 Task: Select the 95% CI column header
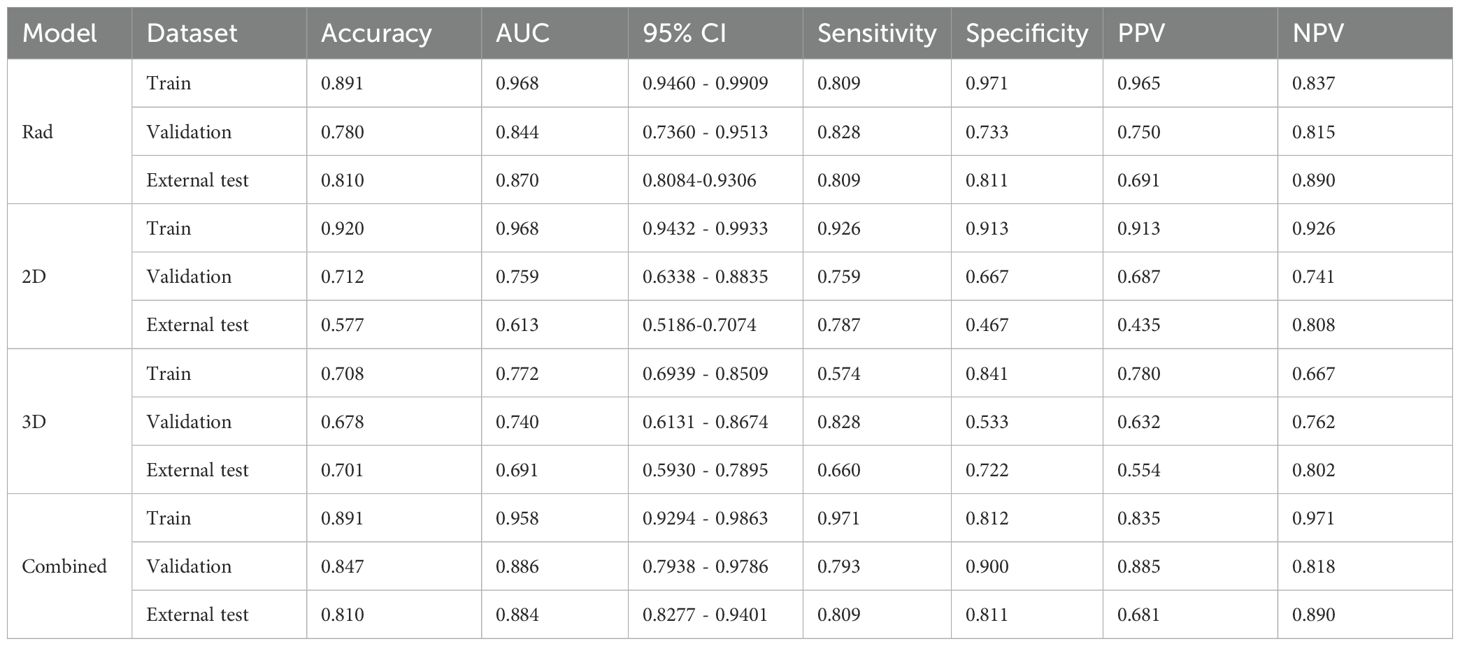pyautogui.click(x=683, y=33)
